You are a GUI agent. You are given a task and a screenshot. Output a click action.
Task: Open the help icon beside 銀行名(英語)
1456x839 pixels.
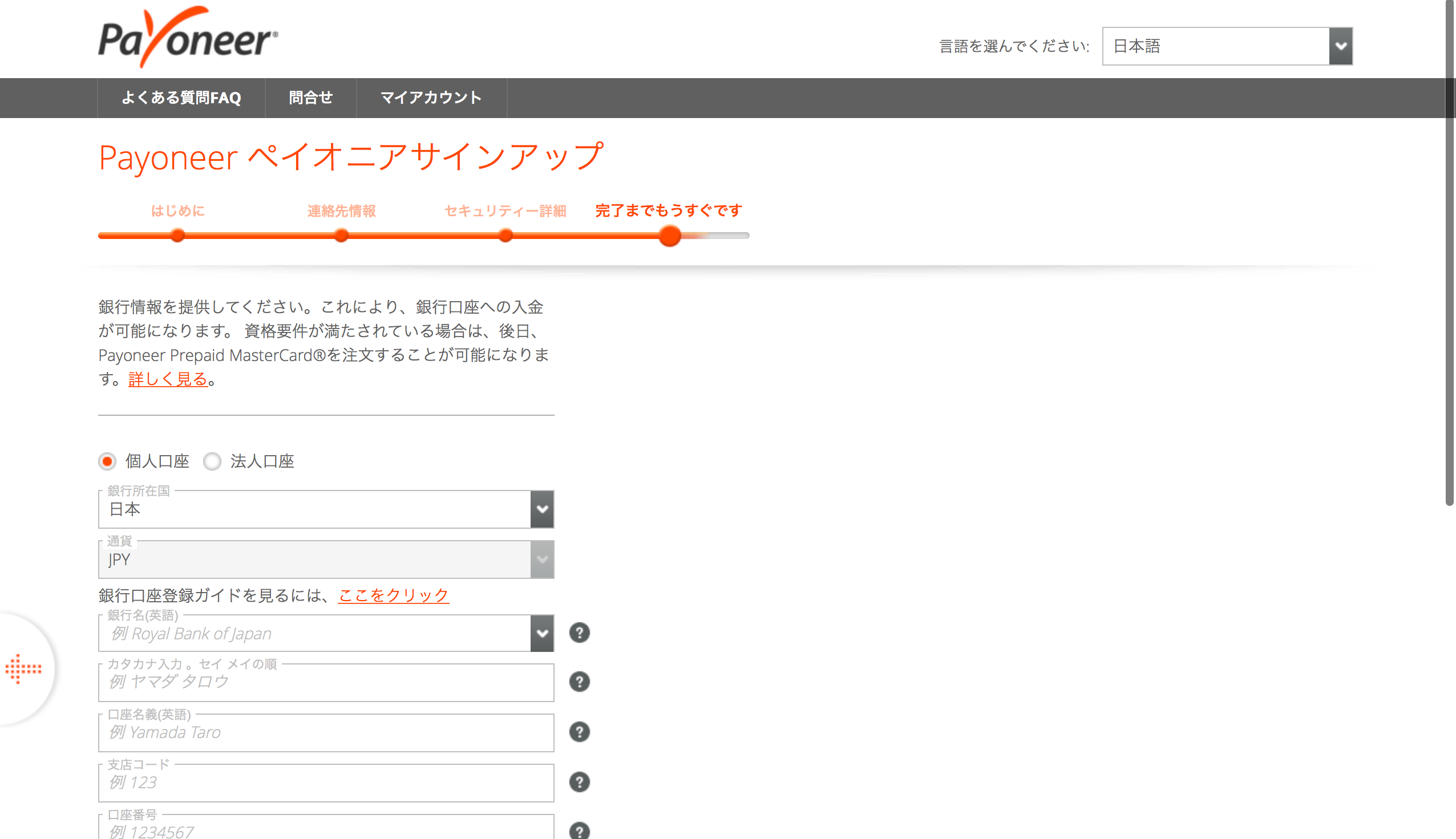click(579, 633)
